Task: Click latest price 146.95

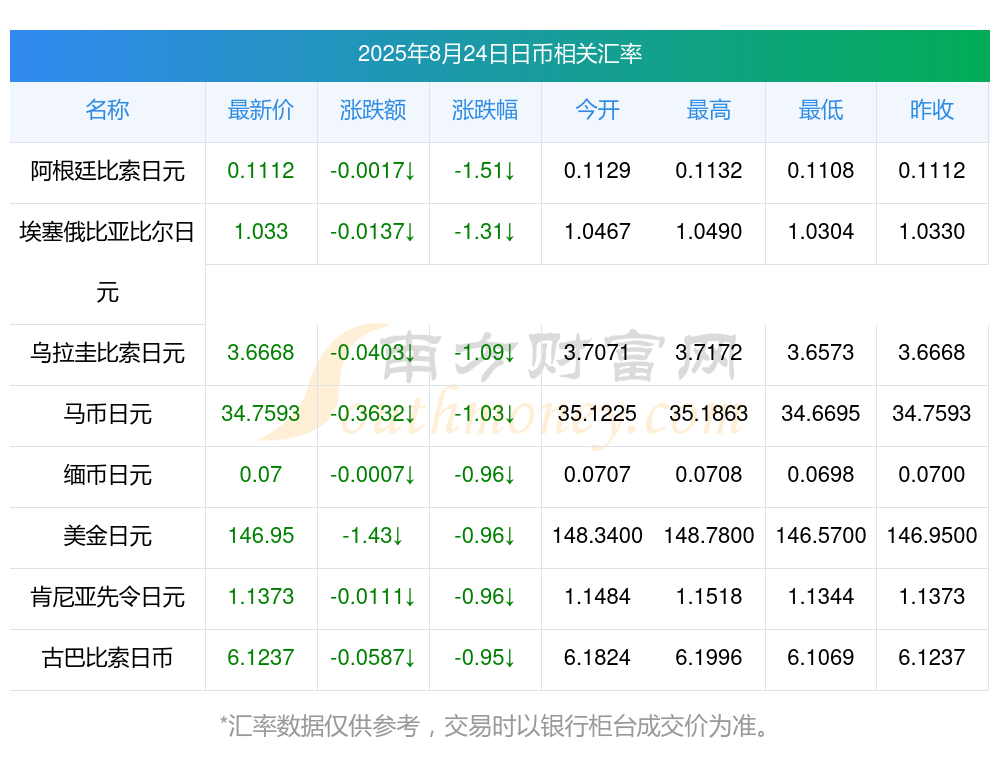Action: (261, 536)
